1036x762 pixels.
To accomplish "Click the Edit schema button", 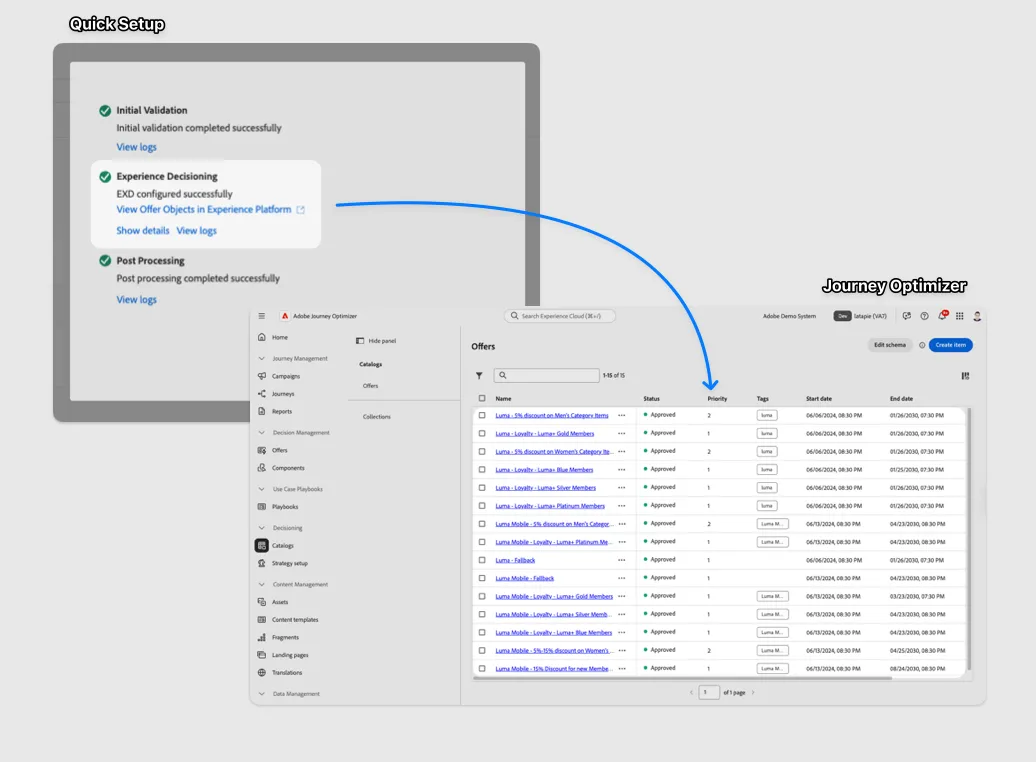I will pos(889,345).
